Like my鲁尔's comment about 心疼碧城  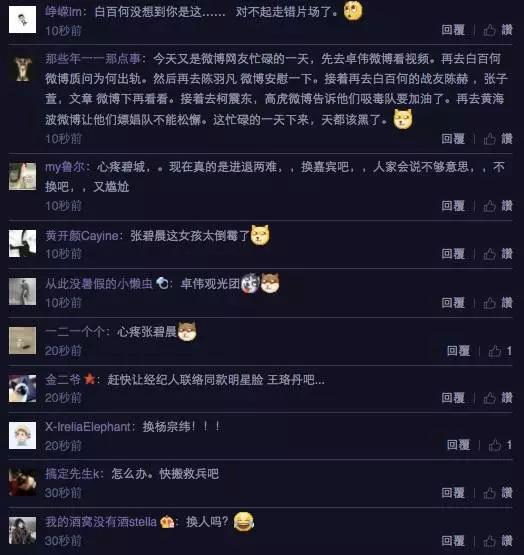498,206
